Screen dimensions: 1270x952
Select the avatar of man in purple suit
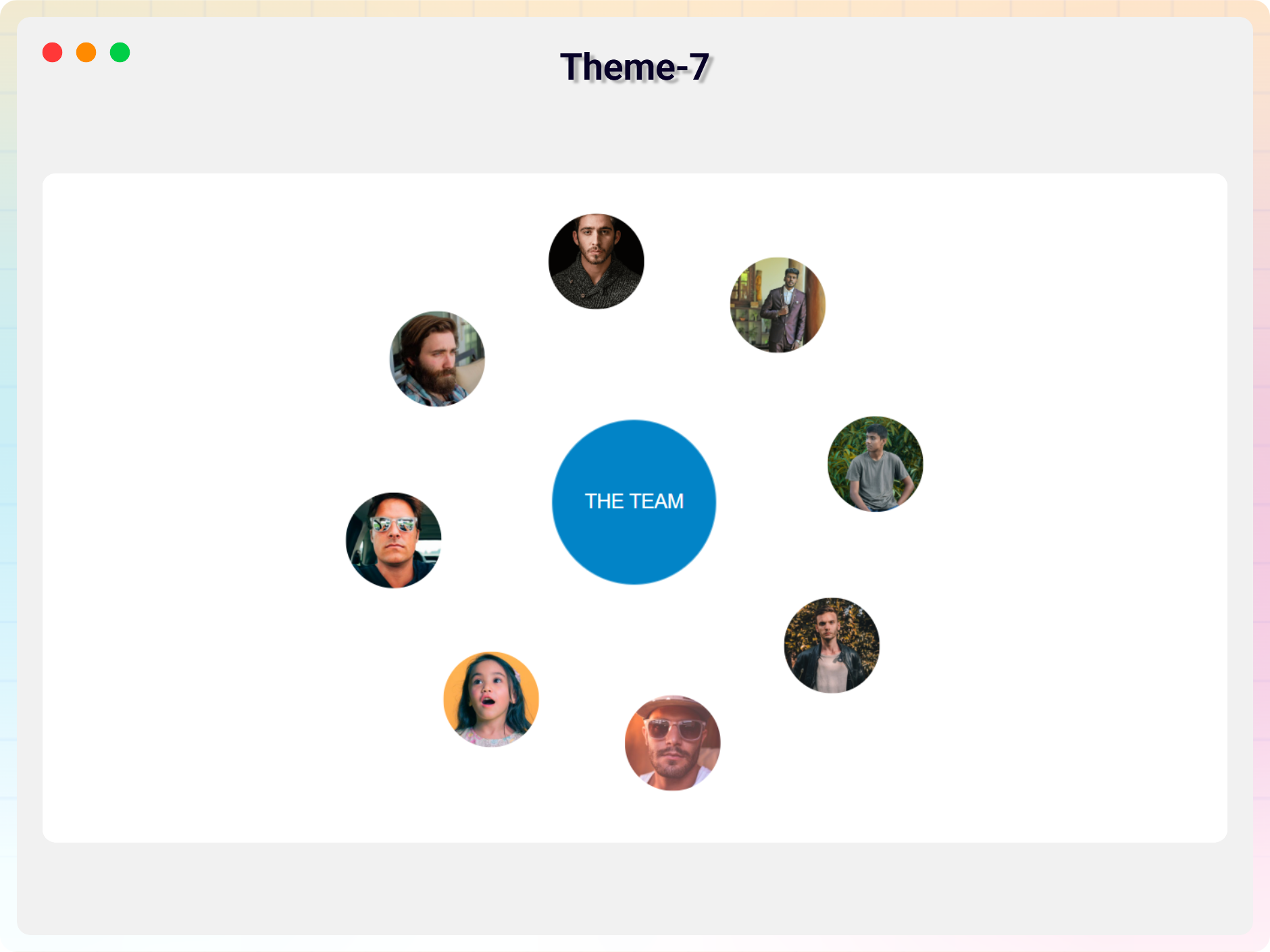pos(778,305)
